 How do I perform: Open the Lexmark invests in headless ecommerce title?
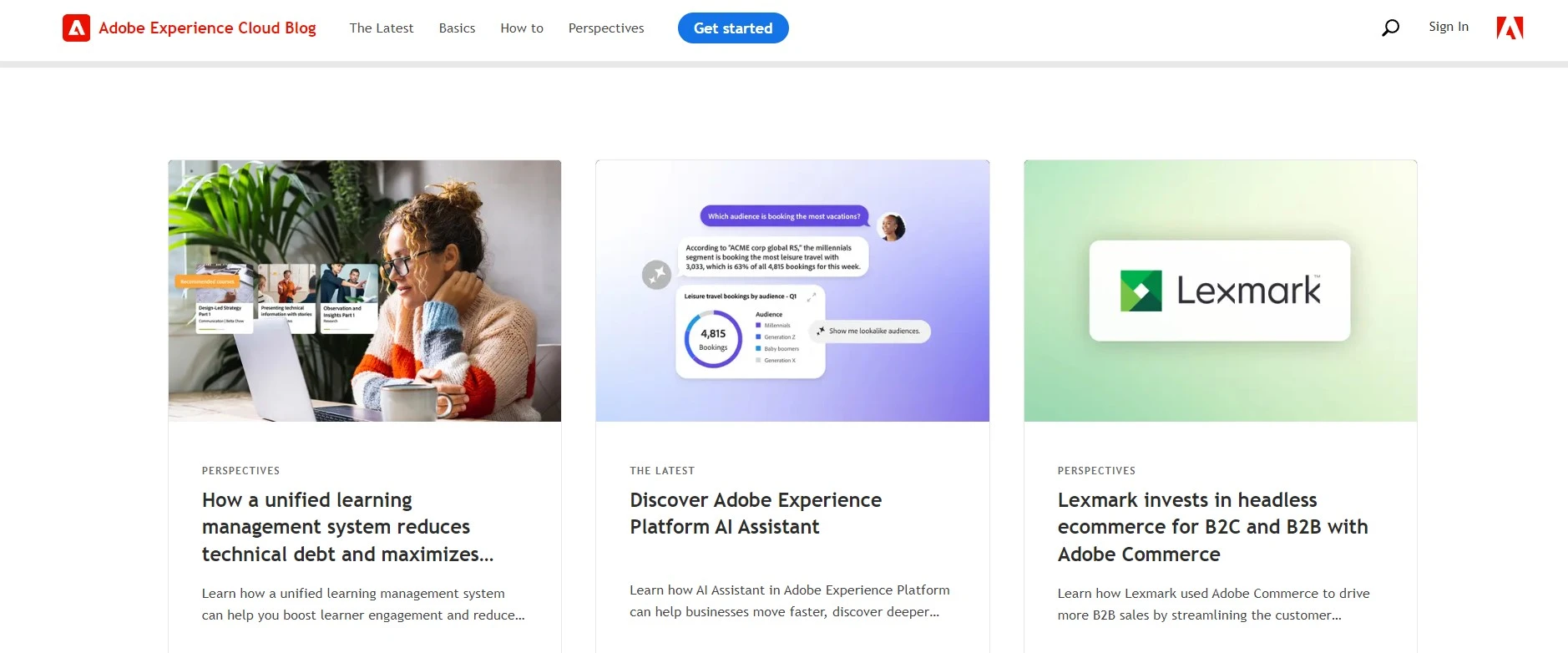point(1212,527)
